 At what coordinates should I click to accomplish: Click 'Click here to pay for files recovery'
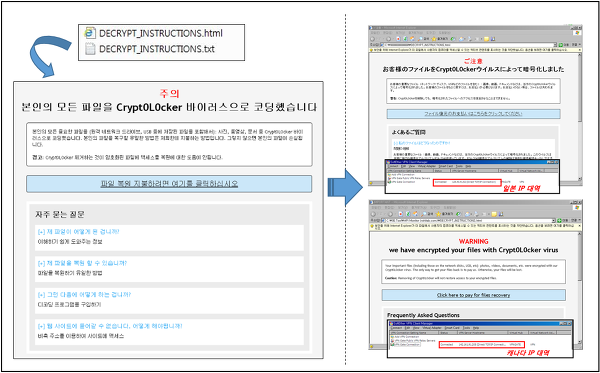pyautogui.click(x=473, y=295)
